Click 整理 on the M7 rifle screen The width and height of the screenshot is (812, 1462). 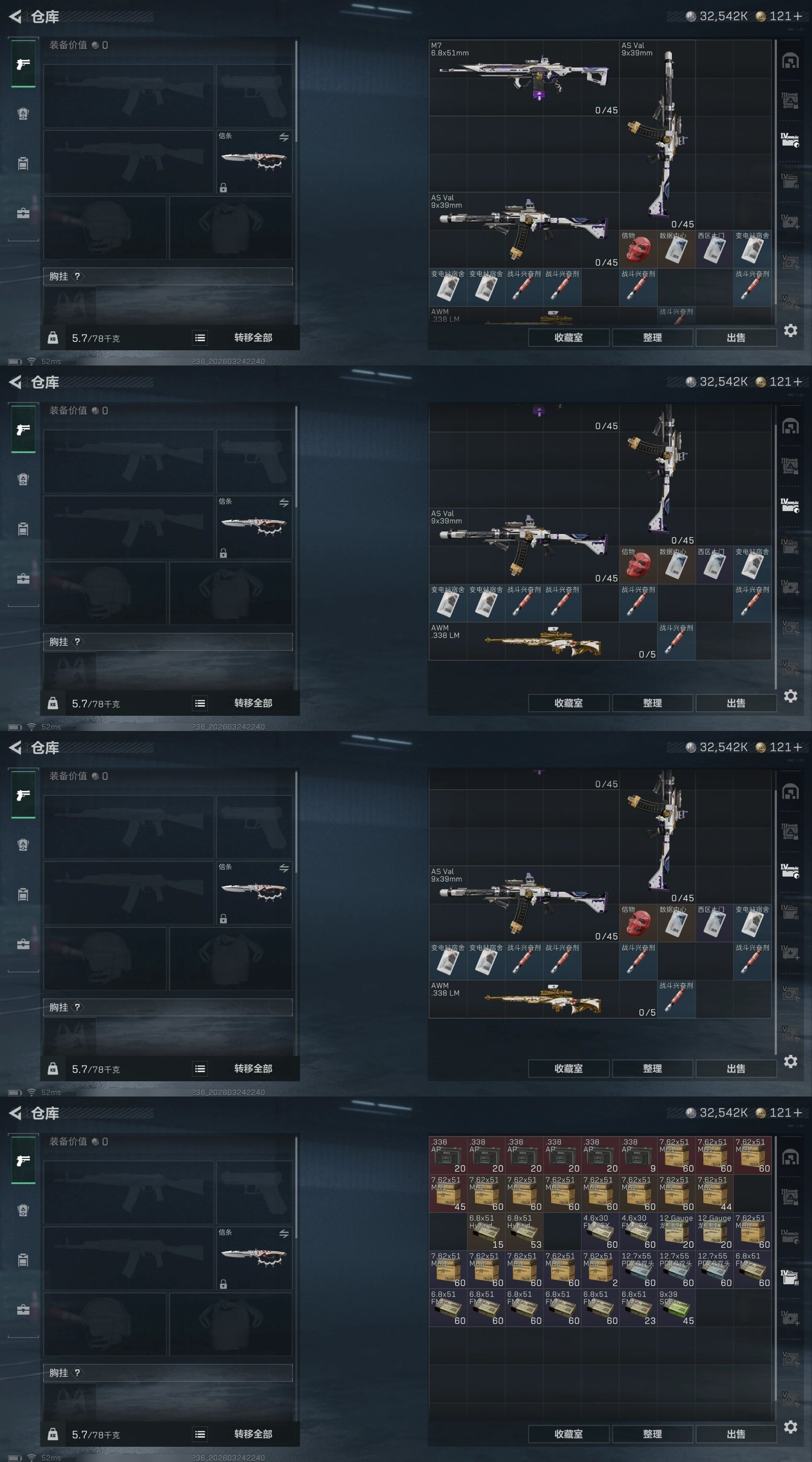[x=652, y=337]
